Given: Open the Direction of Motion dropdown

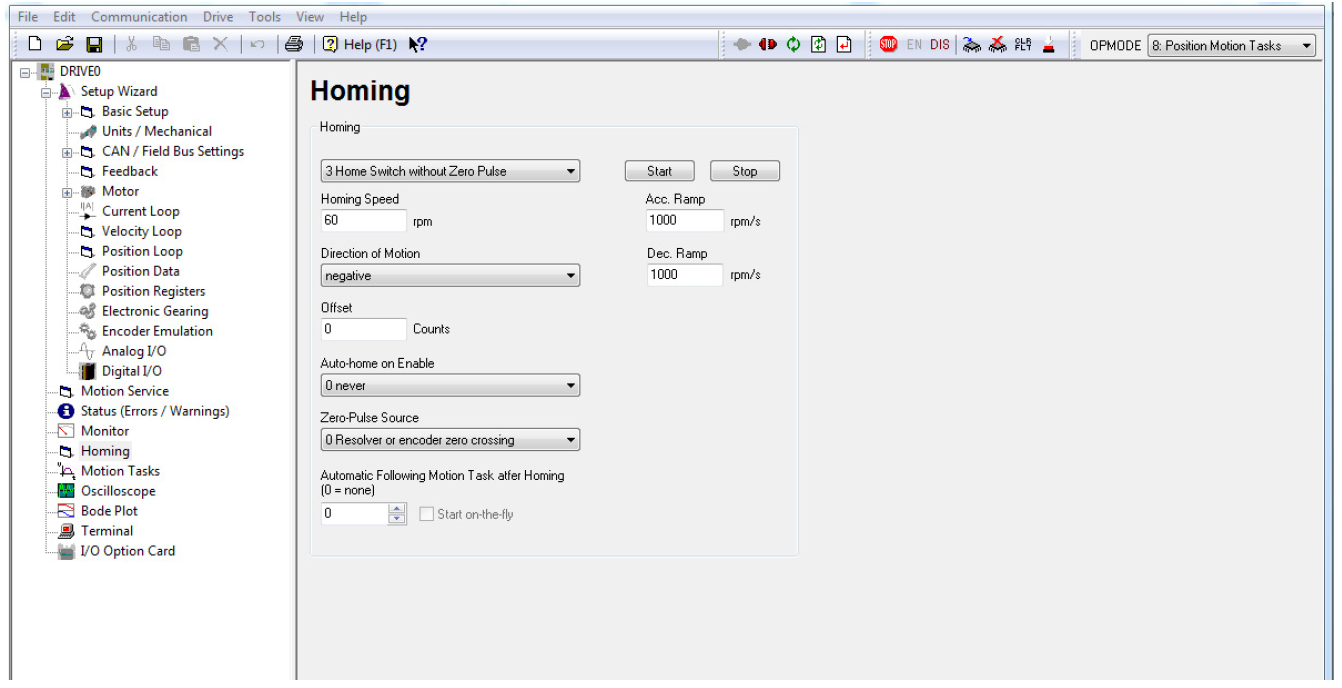Looking at the screenshot, I should [450, 275].
